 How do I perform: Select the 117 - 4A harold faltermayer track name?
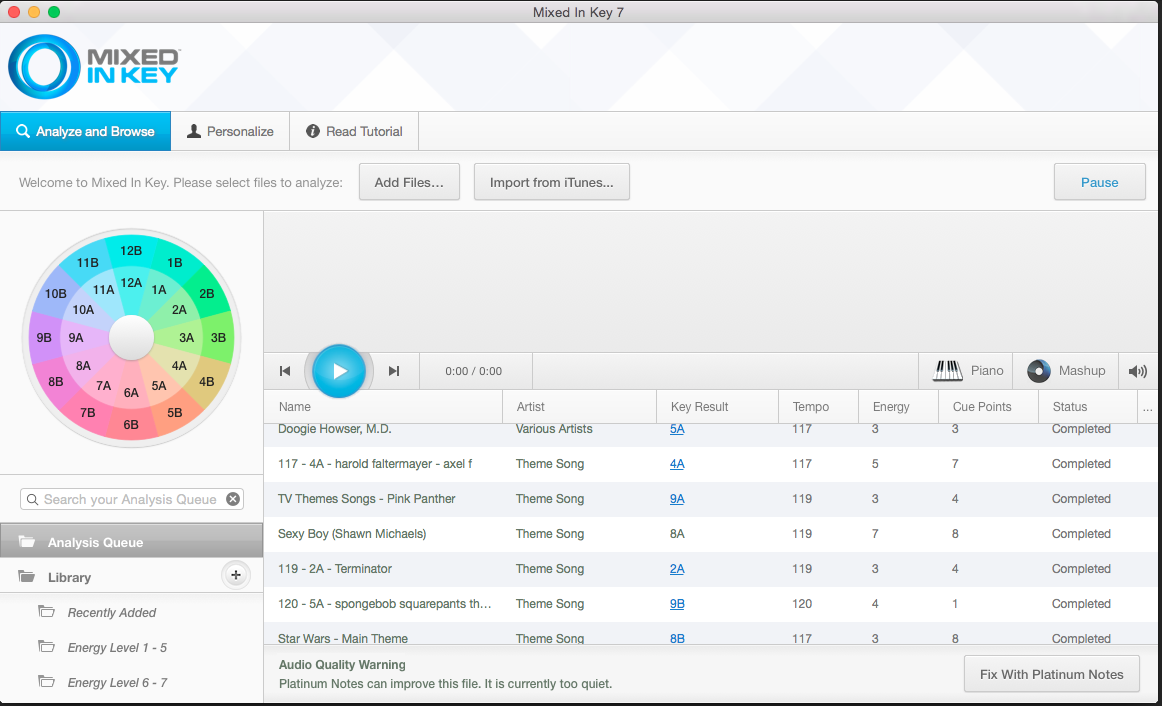click(x=375, y=464)
